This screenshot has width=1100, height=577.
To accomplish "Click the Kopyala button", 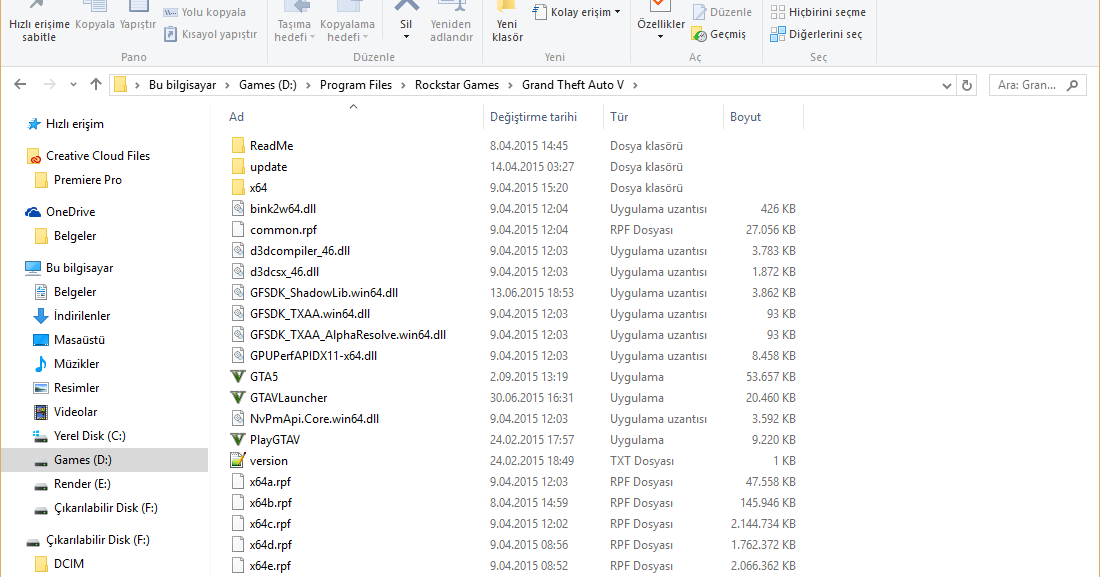I will [95, 17].
